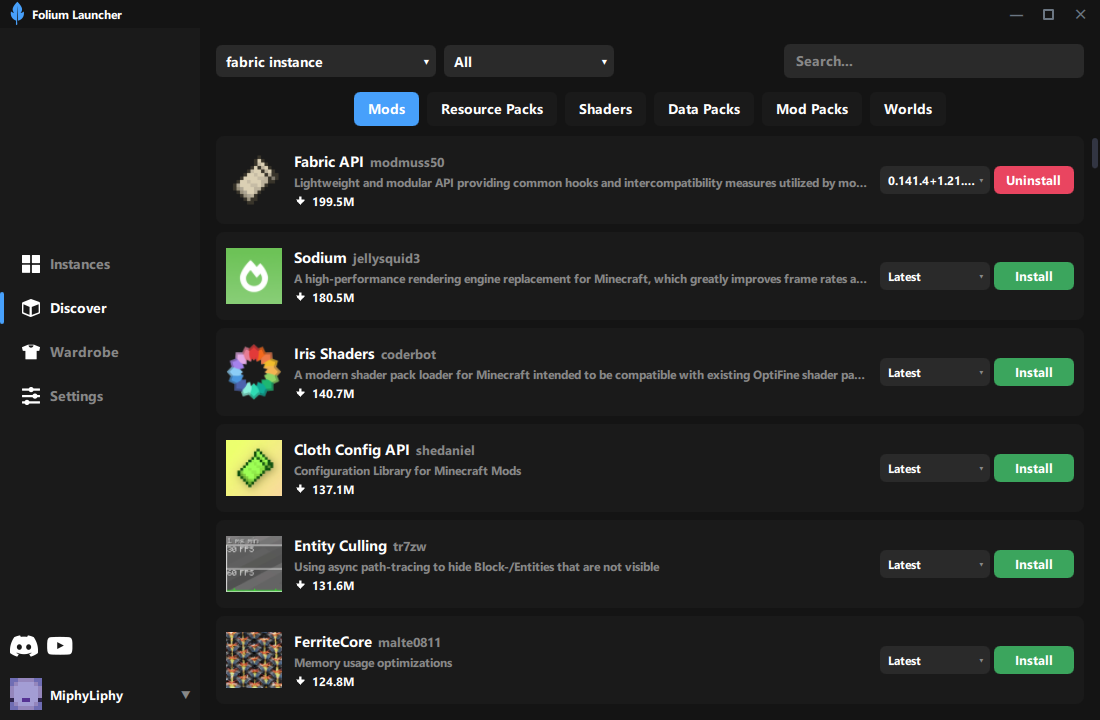Viewport: 1100px width, 720px height.
Task: Click the Folium Launcher leaf logo
Action: [17, 13]
